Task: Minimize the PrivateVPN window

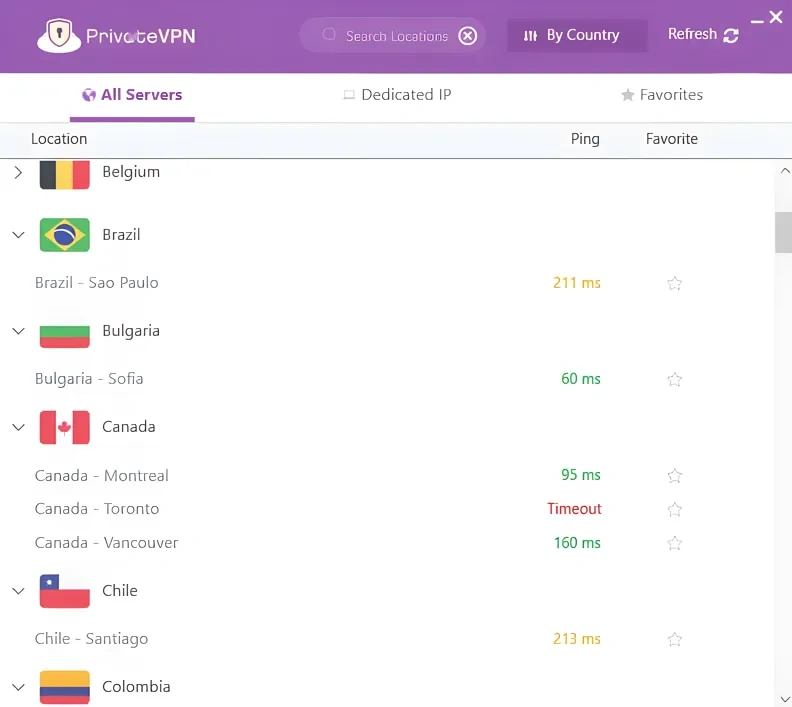Action: coord(757,21)
